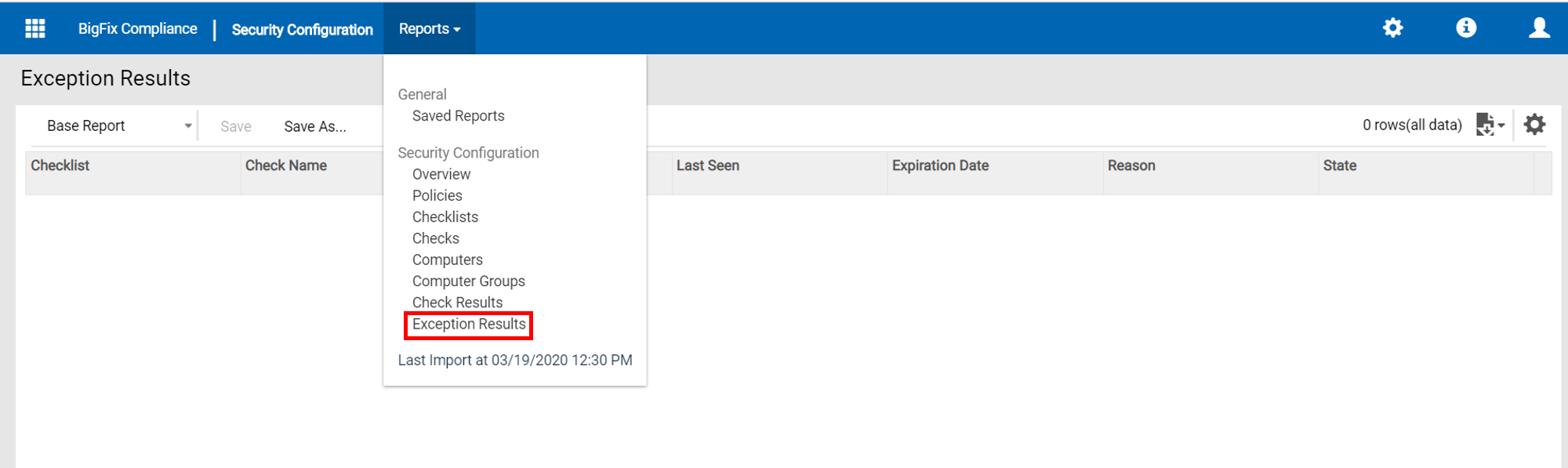Open the configure columns gear icon
1568x468 pixels.
1534,125
